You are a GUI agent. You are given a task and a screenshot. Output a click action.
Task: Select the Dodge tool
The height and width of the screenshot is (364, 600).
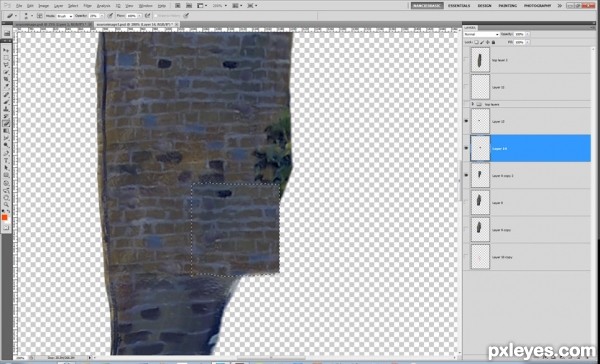6,146
